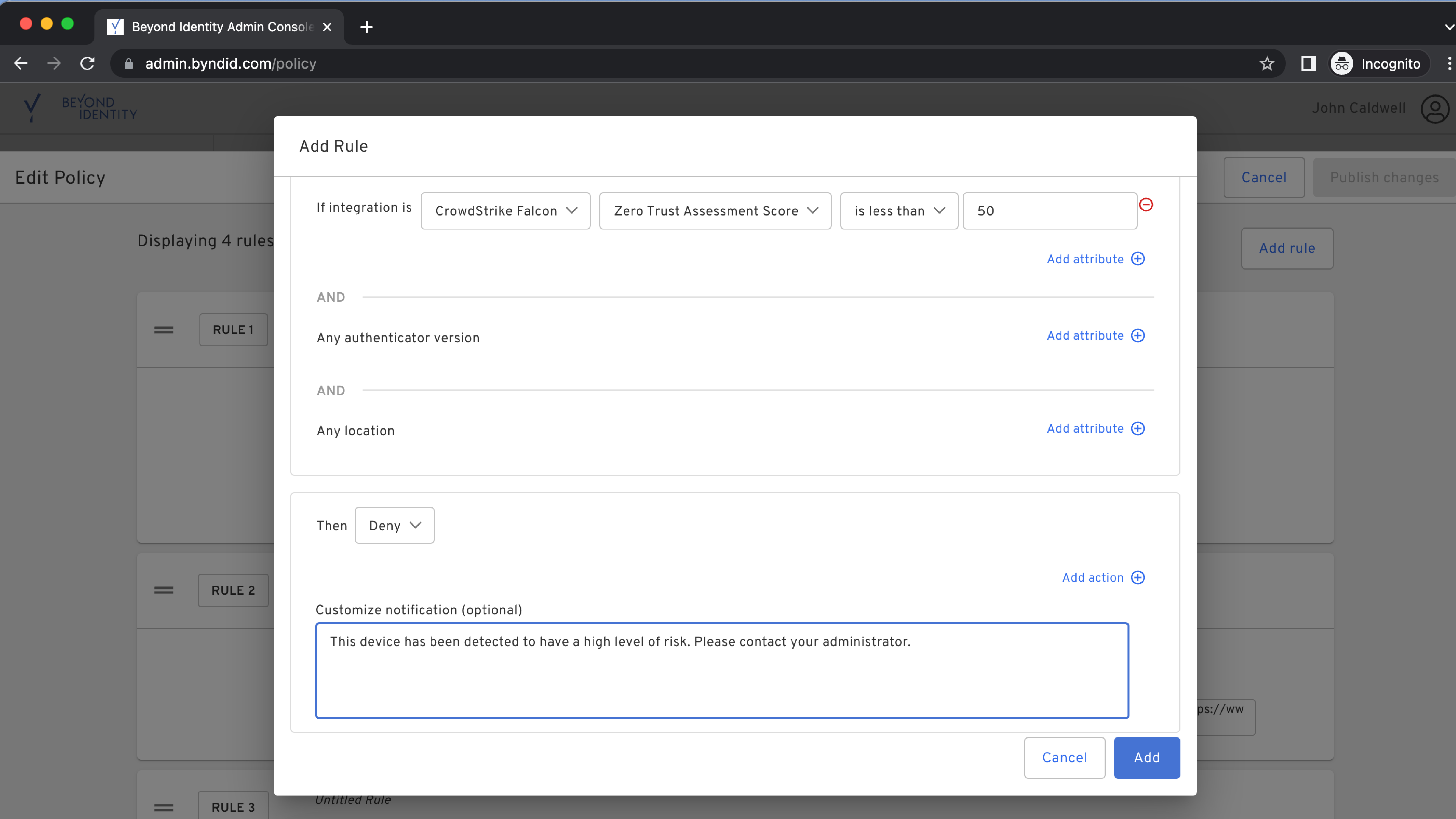Click plus icon beside Add action

1138,577
